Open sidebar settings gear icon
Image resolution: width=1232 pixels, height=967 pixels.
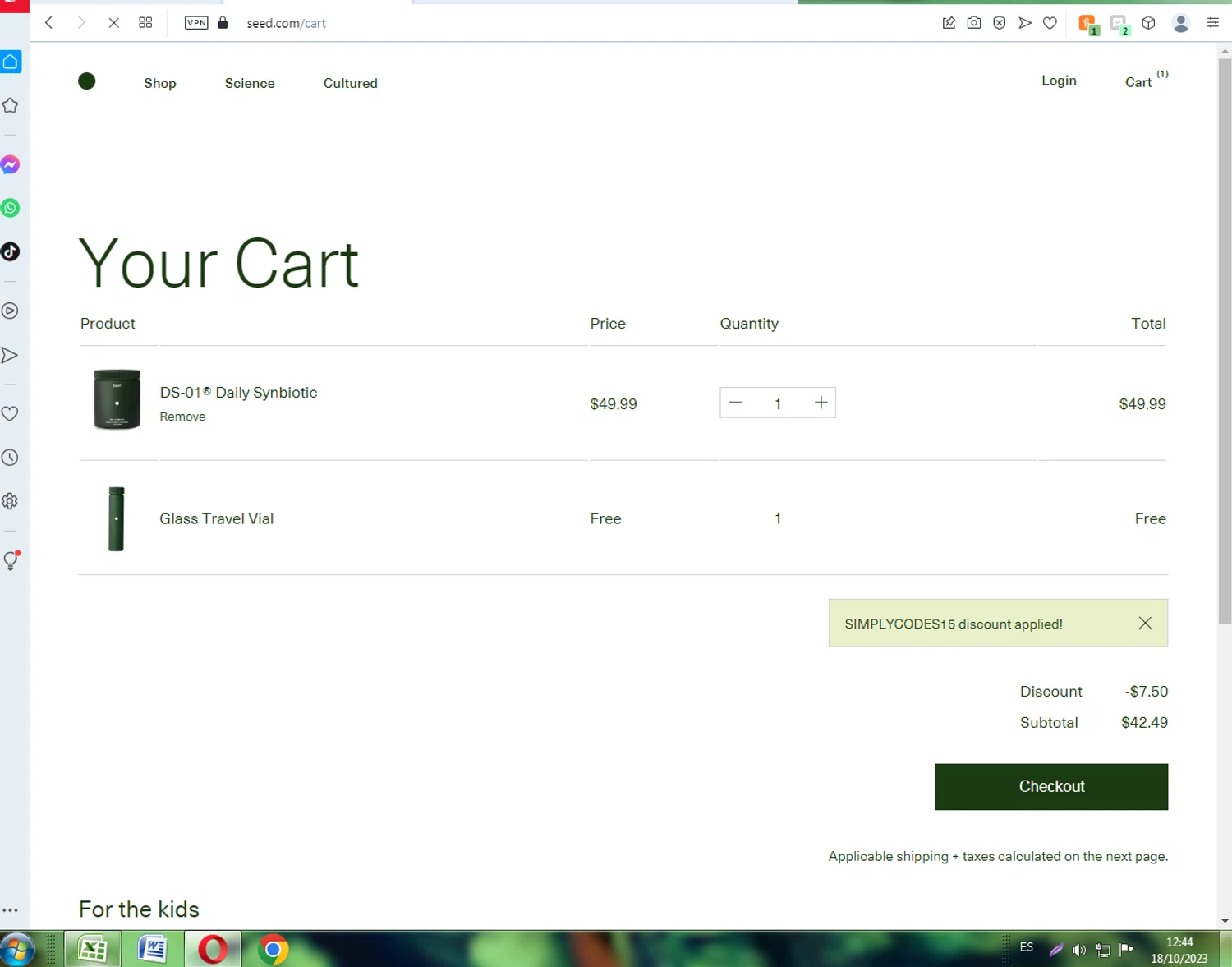pos(11,501)
